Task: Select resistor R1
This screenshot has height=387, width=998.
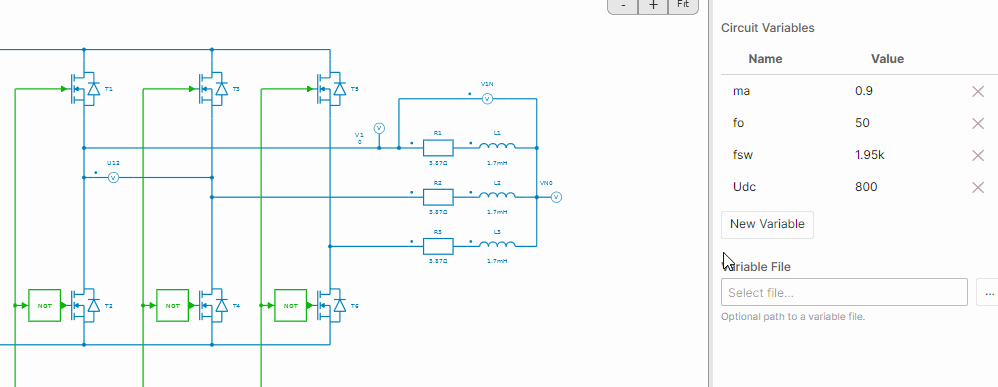Action: tap(438, 148)
